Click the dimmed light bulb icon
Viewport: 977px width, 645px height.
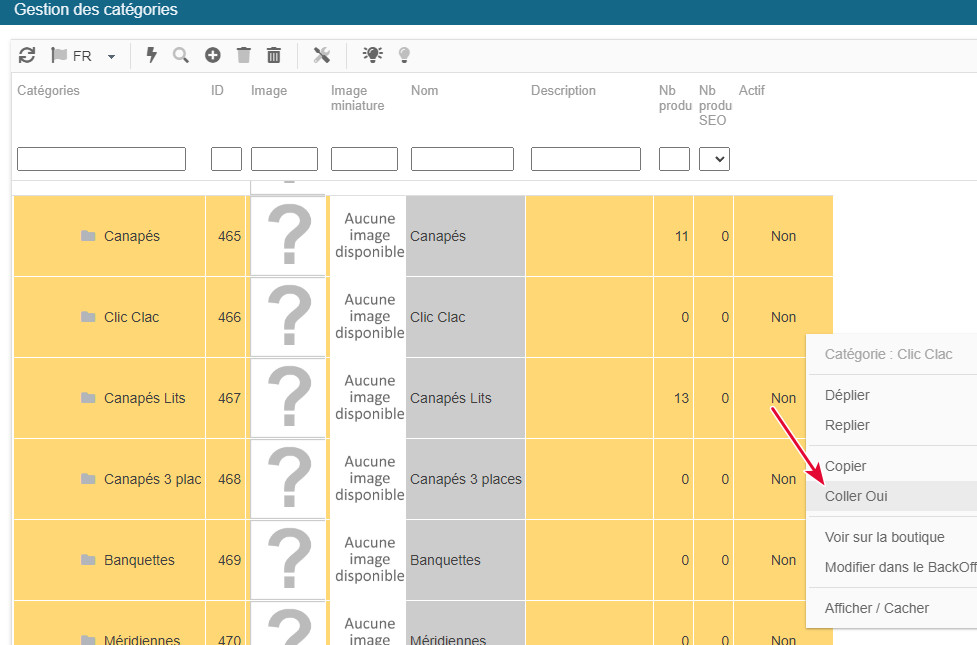pyautogui.click(x=404, y=56)
